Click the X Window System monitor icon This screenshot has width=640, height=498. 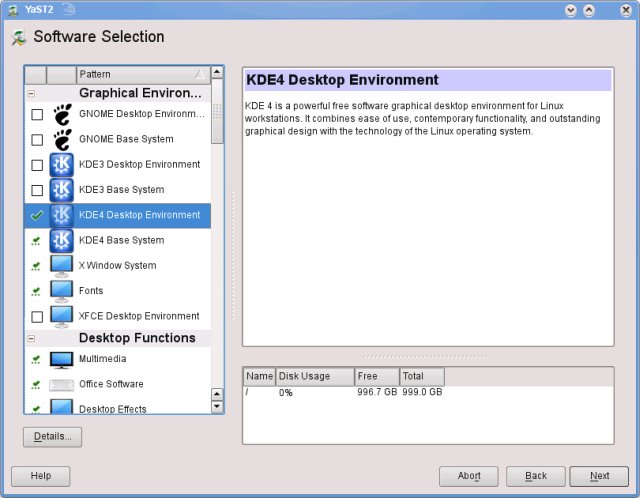tap(62, 266)
